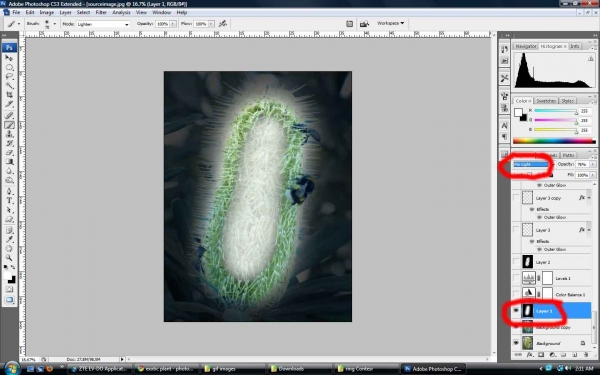Switch to the Swatches tab
The image size is (600, 375).
click(x=546, y=101)
